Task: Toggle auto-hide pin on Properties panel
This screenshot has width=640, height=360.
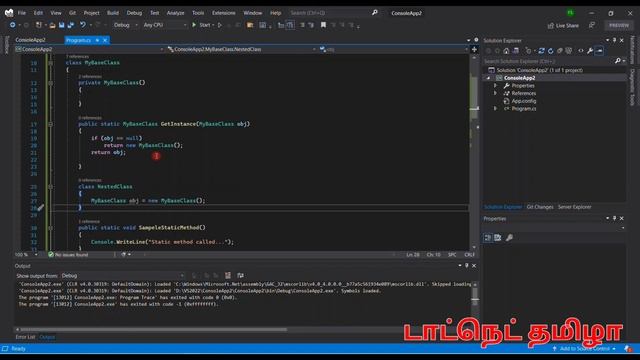Action: (615, 218)
